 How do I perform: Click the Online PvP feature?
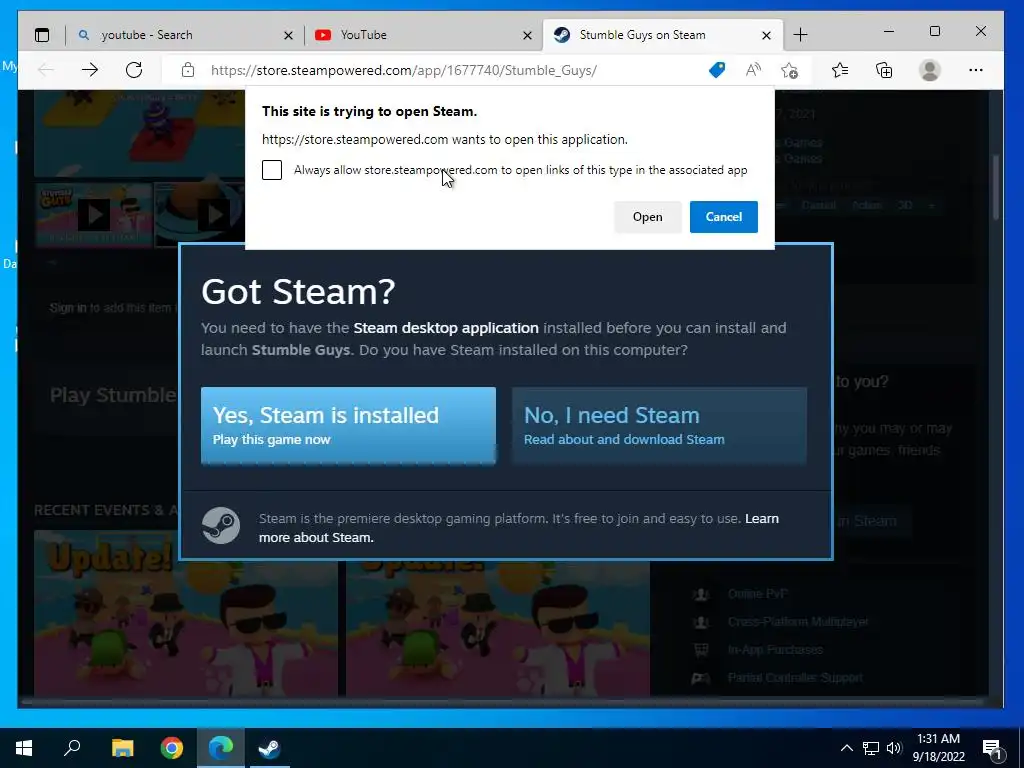tap(757, 594)
